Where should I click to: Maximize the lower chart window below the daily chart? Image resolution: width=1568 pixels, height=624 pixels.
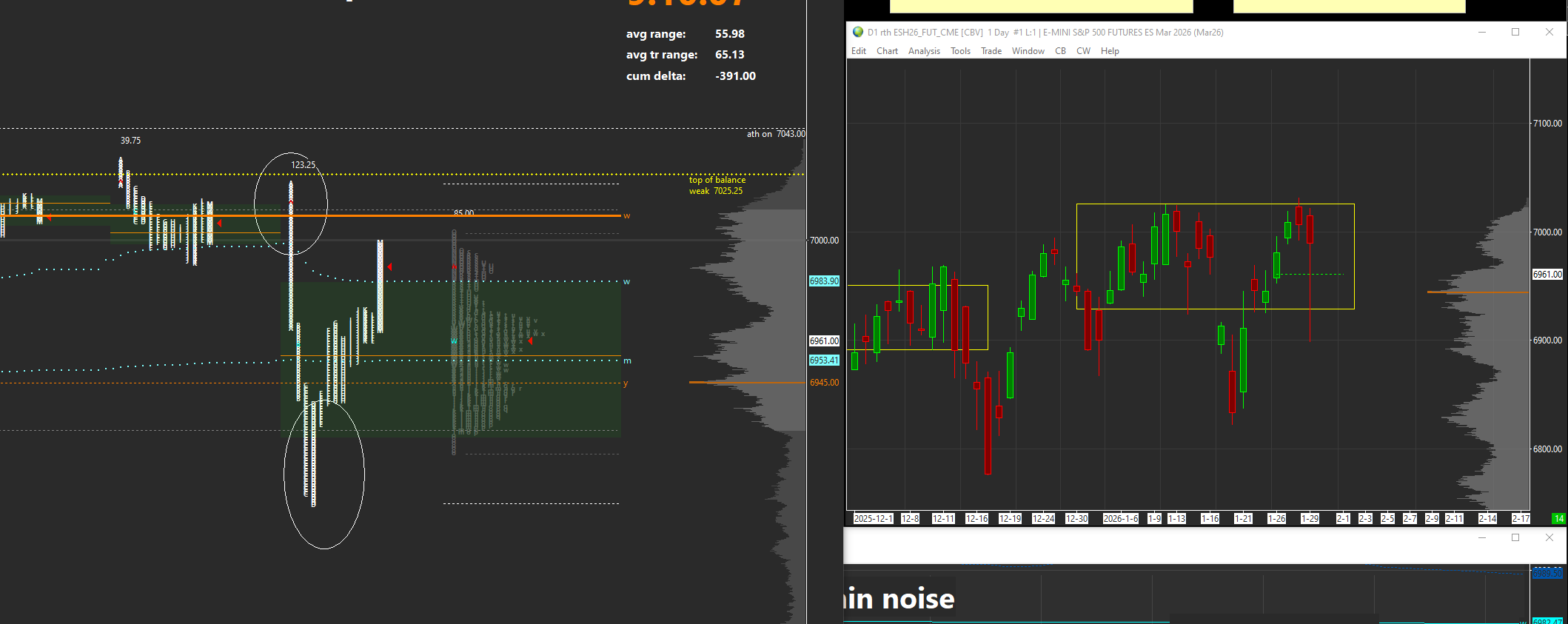tap(1515, 537)
